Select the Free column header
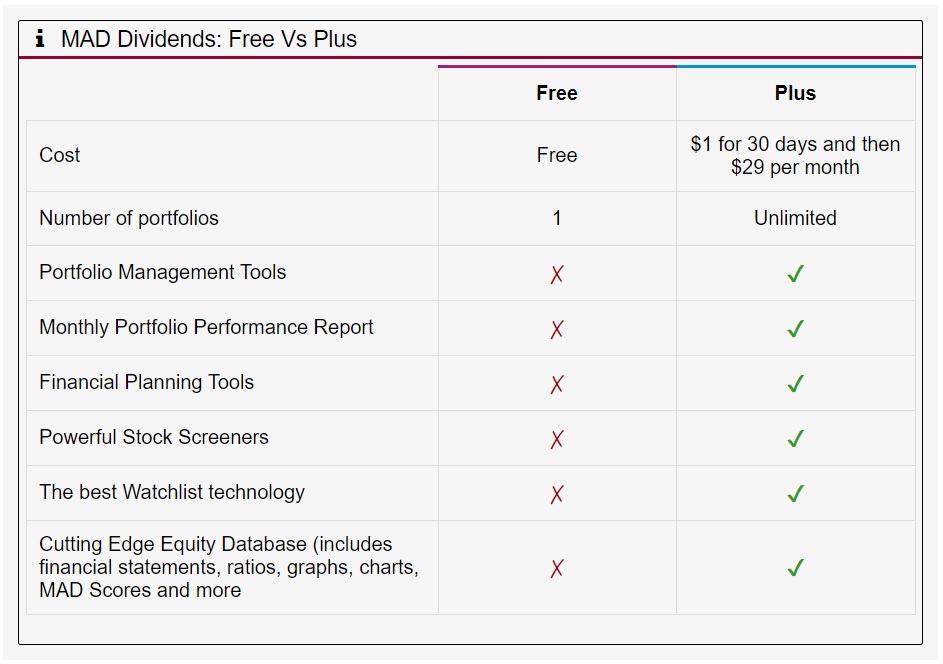Image resolution: width=943 pixels, height=664 pixels. (x=557, y=93)
